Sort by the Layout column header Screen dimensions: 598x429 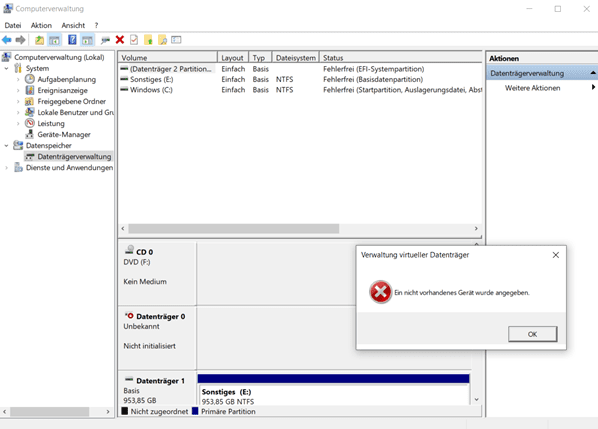(x=233, y=58)
